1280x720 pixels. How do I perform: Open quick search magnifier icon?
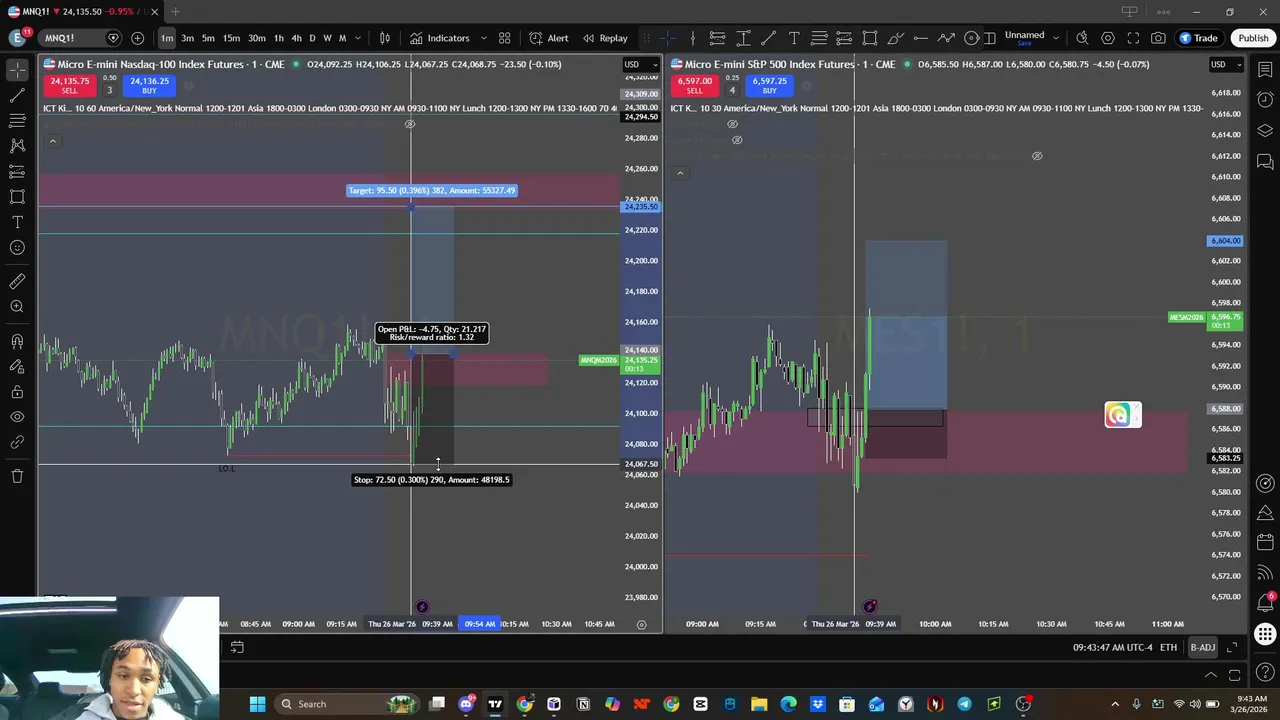[x=1082, y=38]
